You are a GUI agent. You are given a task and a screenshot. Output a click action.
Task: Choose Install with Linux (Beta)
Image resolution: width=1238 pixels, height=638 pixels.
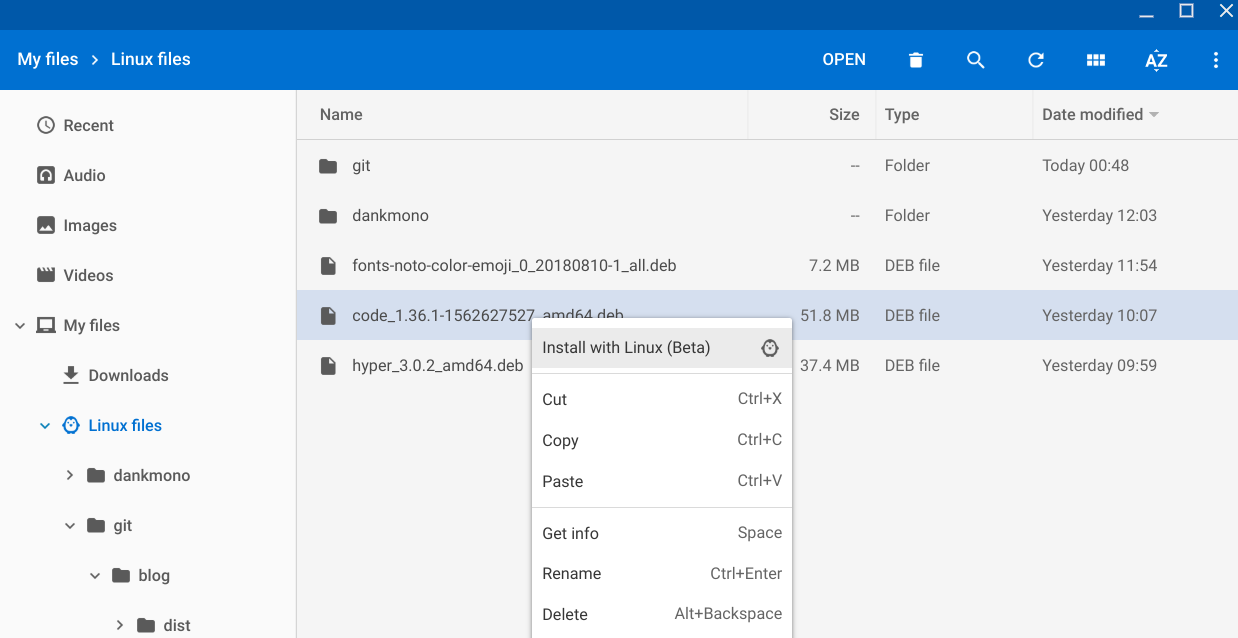(662, 347)
